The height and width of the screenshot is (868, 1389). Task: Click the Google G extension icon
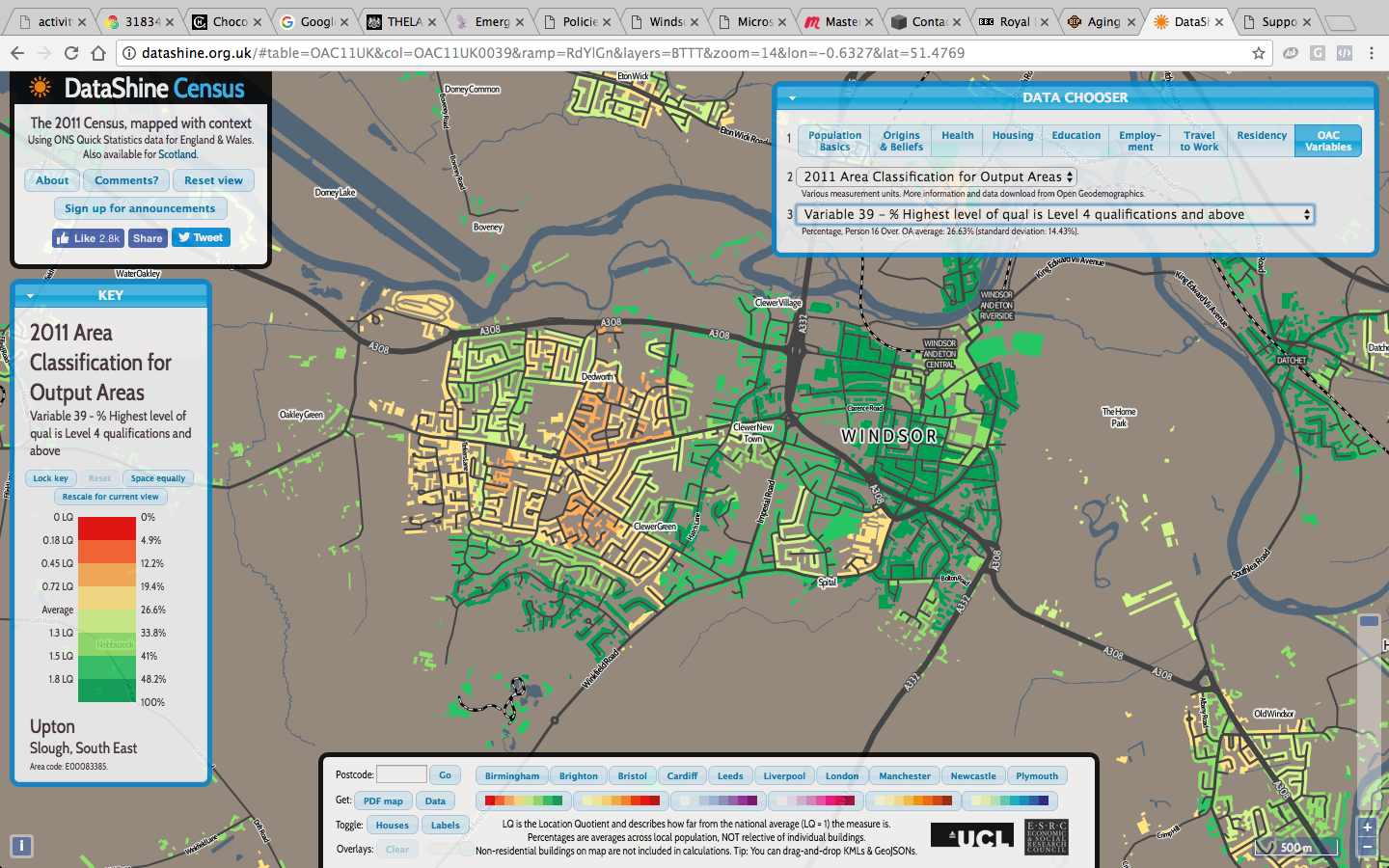point(1318,53)
